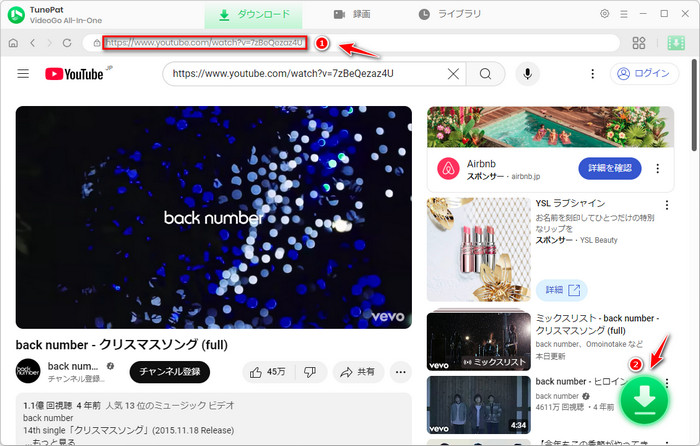Click the YouTube logo

coord(75,74)
